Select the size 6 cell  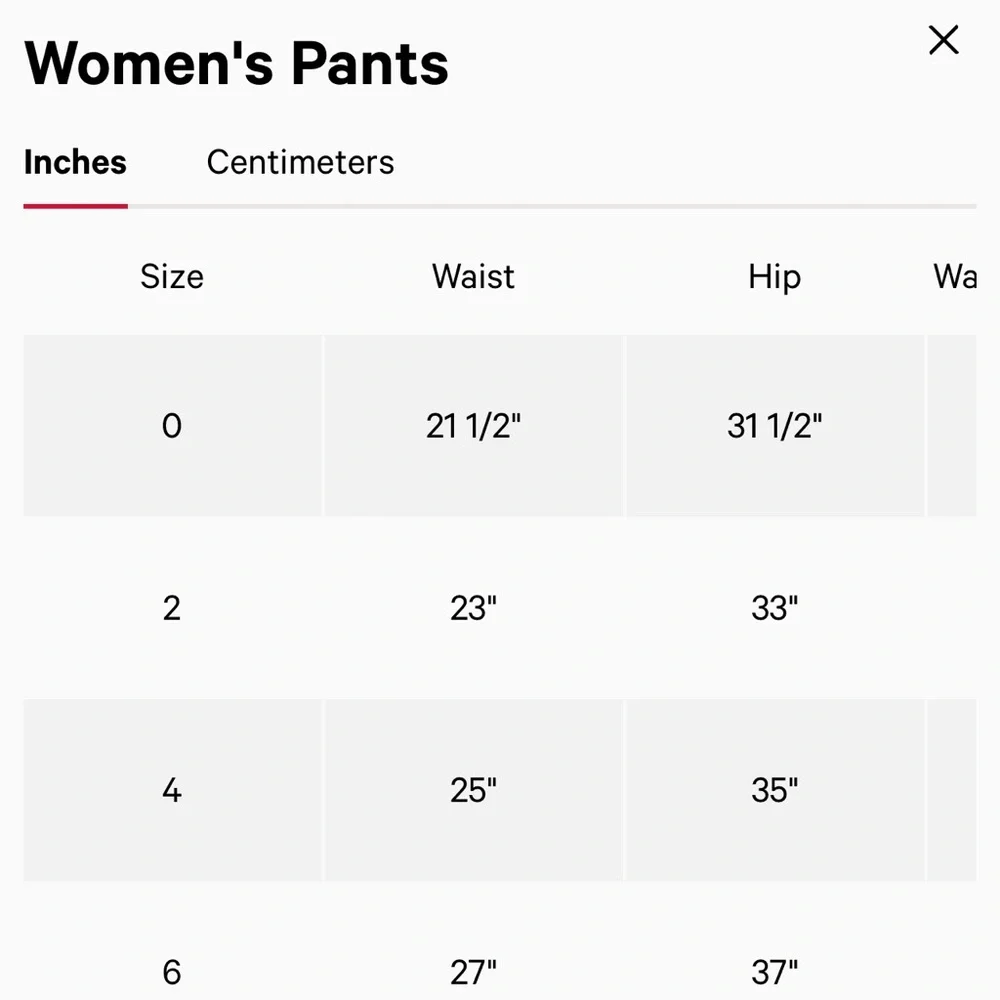click(172, 971)
